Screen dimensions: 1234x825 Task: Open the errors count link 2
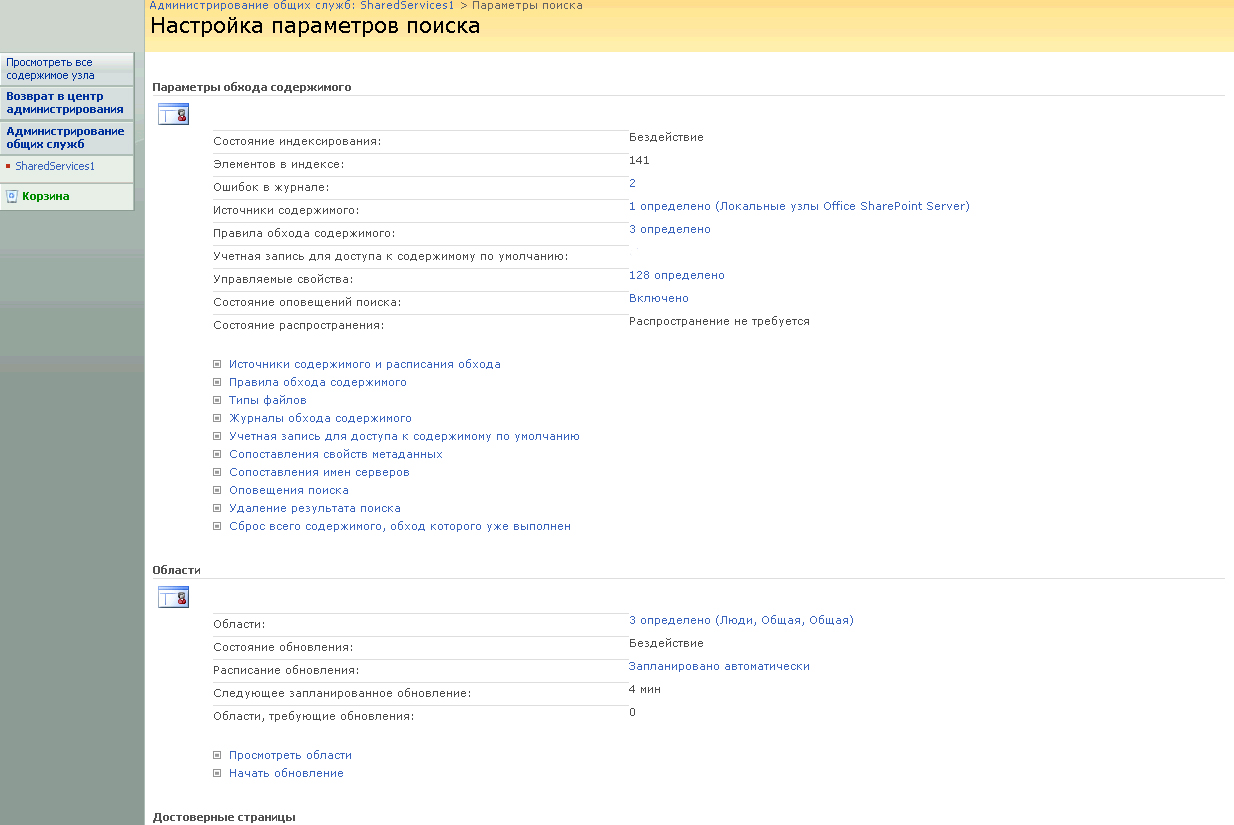(632, 183)
